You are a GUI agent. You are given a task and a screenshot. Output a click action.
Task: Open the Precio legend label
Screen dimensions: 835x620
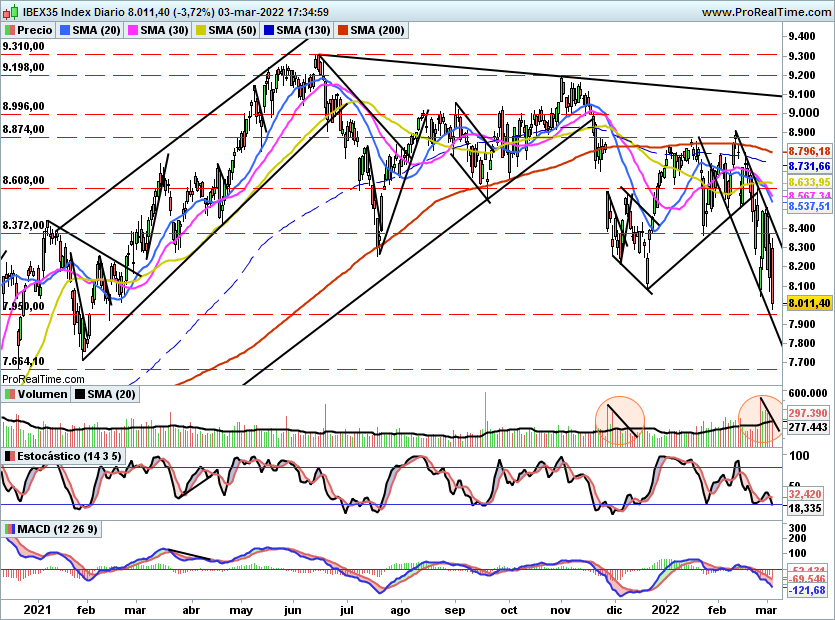[x=35, y=30]
